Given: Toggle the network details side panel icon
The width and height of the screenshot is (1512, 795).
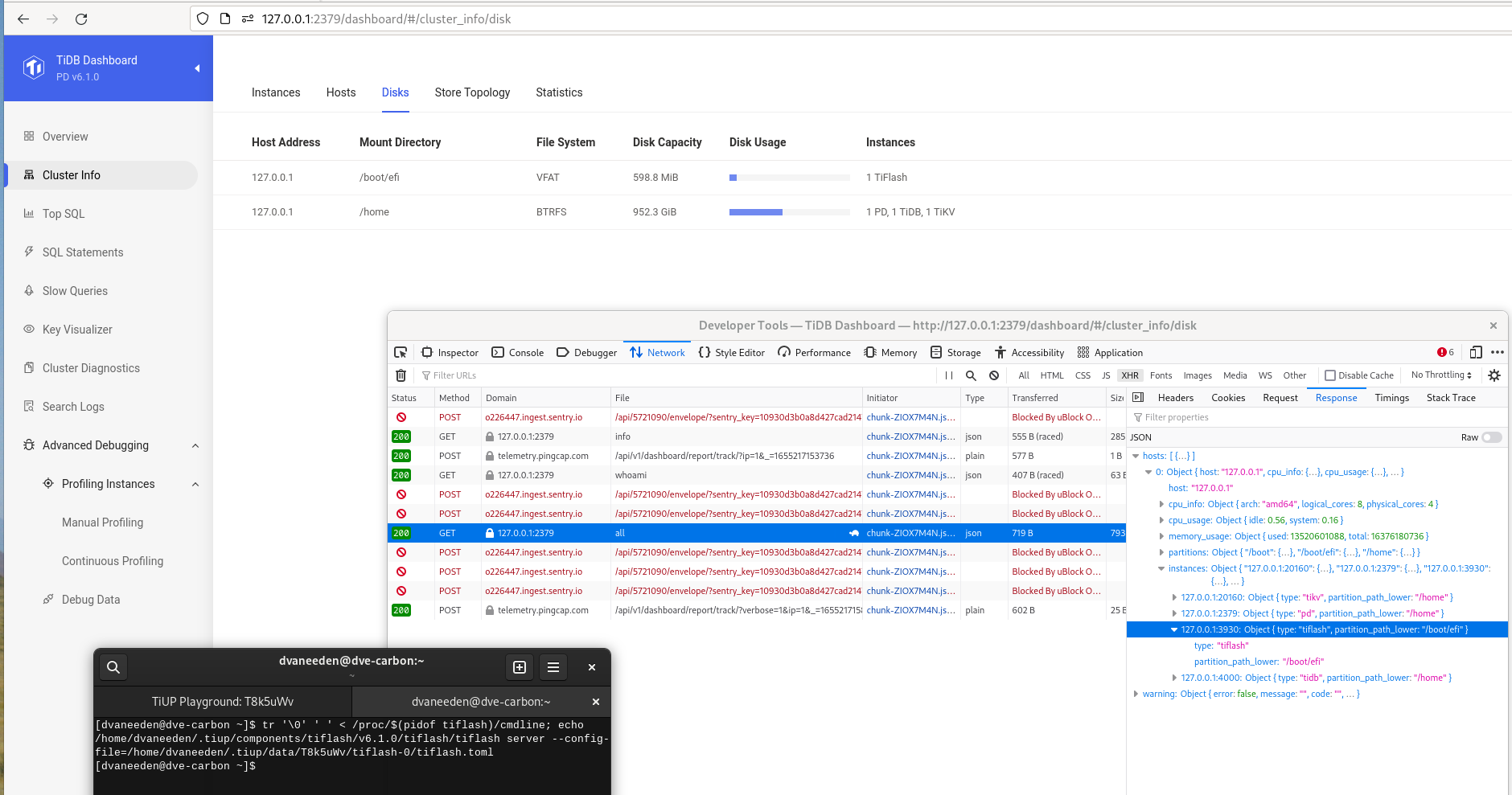Looking at the screenshot, I should point(1138,397).
